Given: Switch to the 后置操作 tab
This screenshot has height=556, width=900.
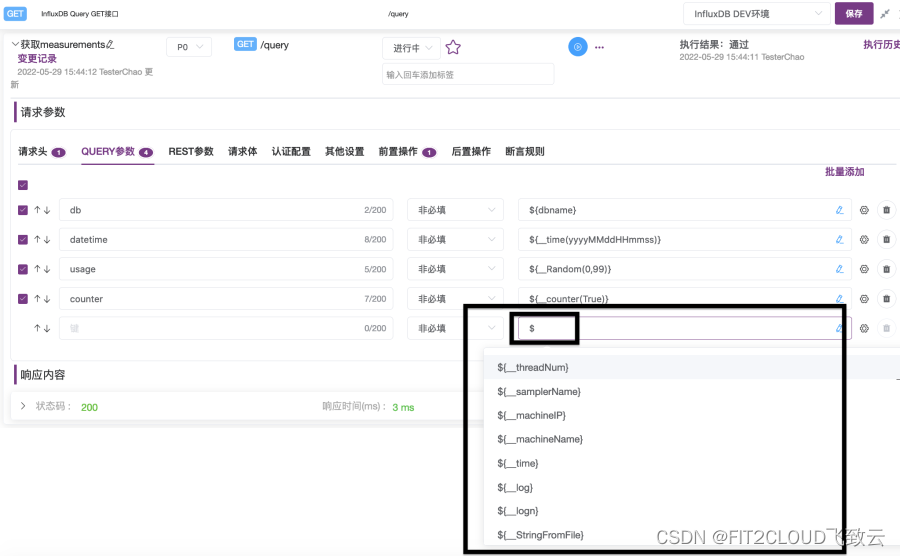Looking at the screenshot, I should point(471,151).
